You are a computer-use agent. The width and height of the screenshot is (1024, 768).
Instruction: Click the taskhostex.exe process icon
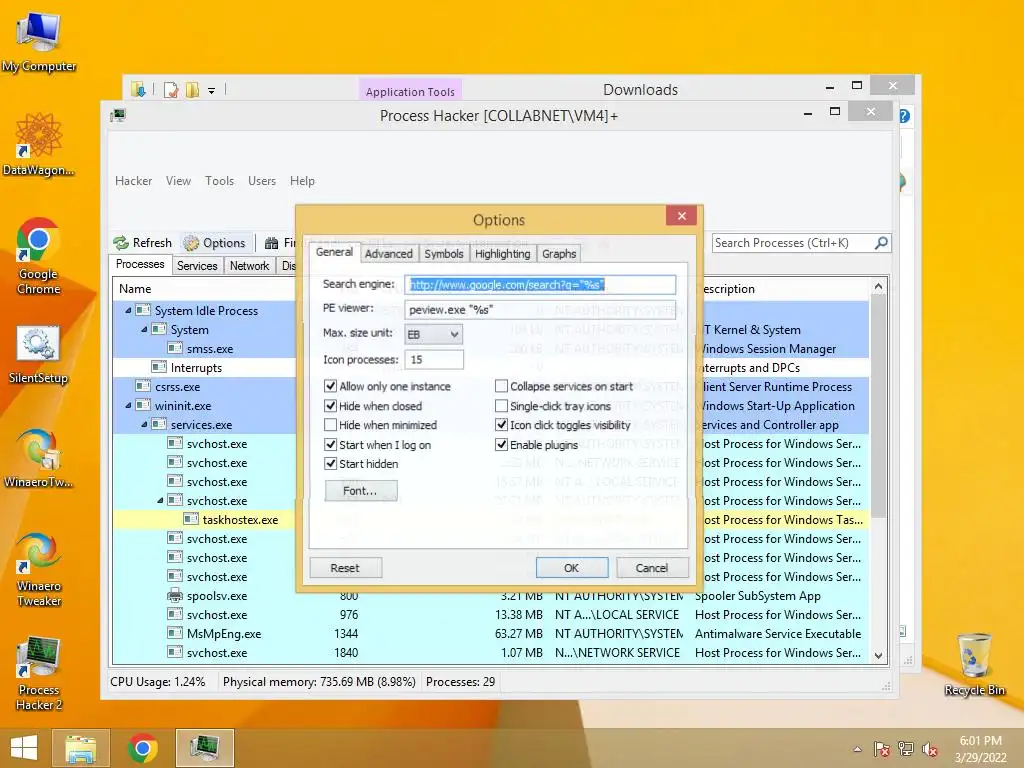191,520
